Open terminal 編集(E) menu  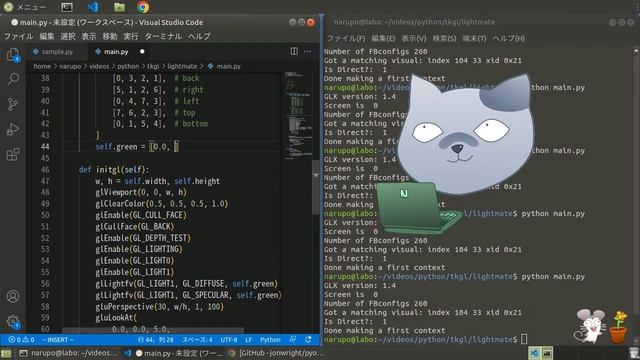pyautogui.click(x=383, y=38)
